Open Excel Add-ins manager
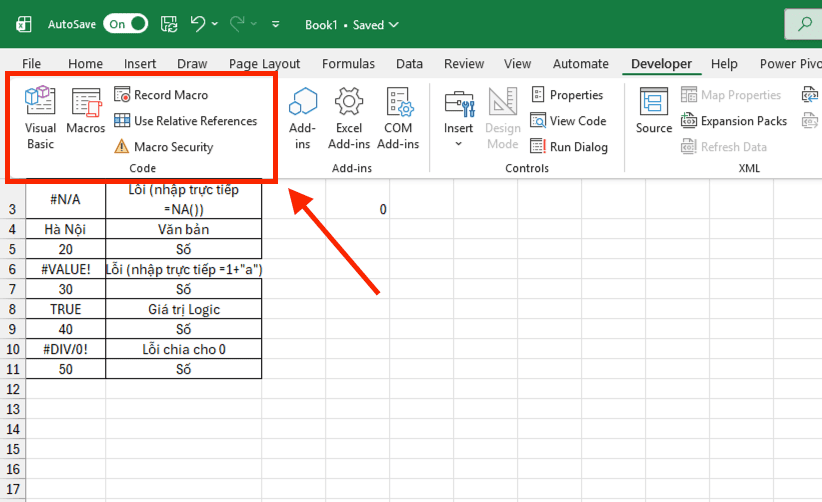This screenshot has height=502, width=822. pos(349,117)
